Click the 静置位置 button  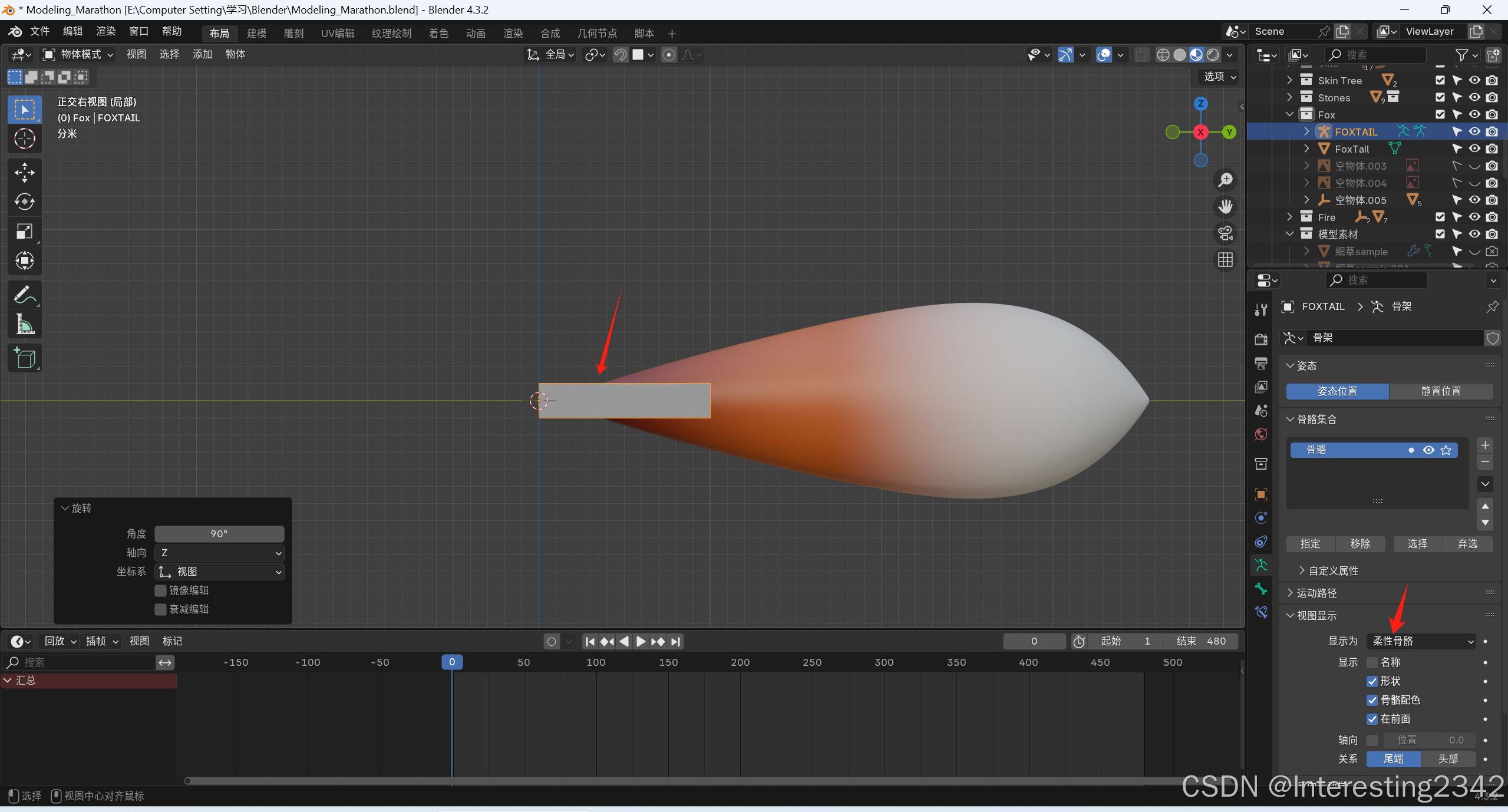point(1440,391)
